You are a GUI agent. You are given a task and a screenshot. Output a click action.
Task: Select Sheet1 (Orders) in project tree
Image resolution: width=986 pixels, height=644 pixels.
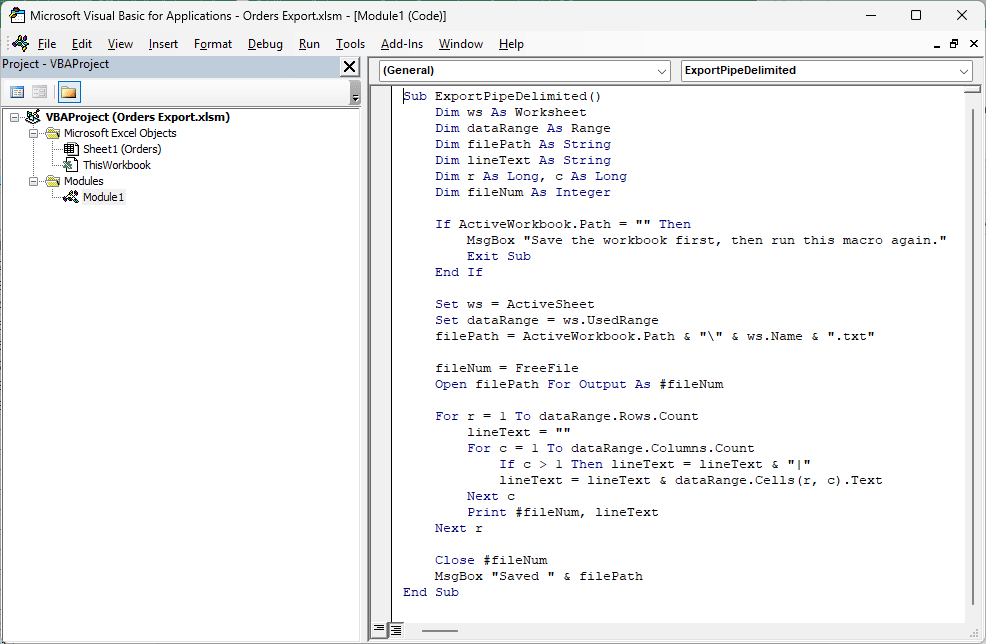coord(122,149)
